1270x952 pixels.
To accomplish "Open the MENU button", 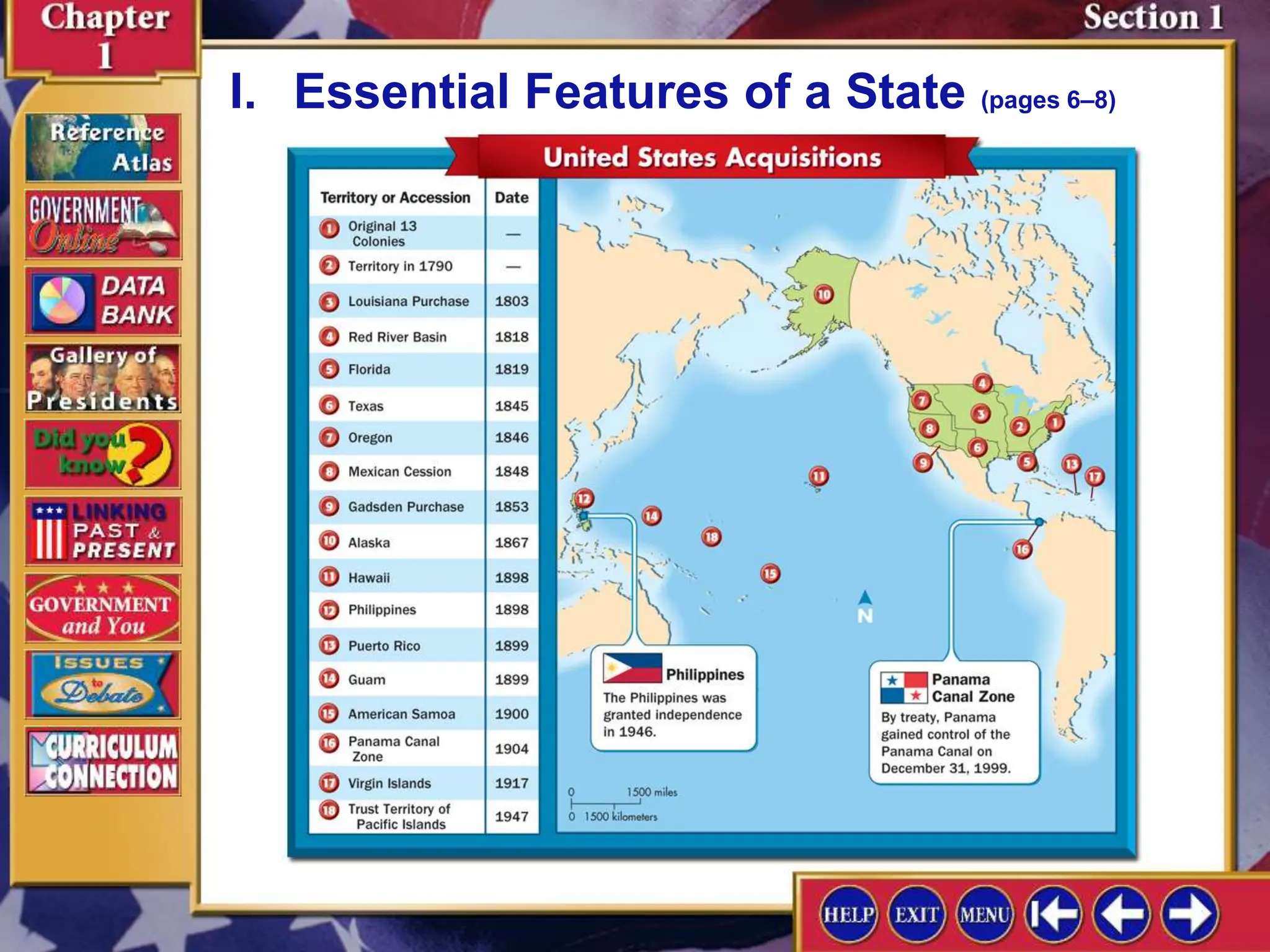I will (985, 915).
